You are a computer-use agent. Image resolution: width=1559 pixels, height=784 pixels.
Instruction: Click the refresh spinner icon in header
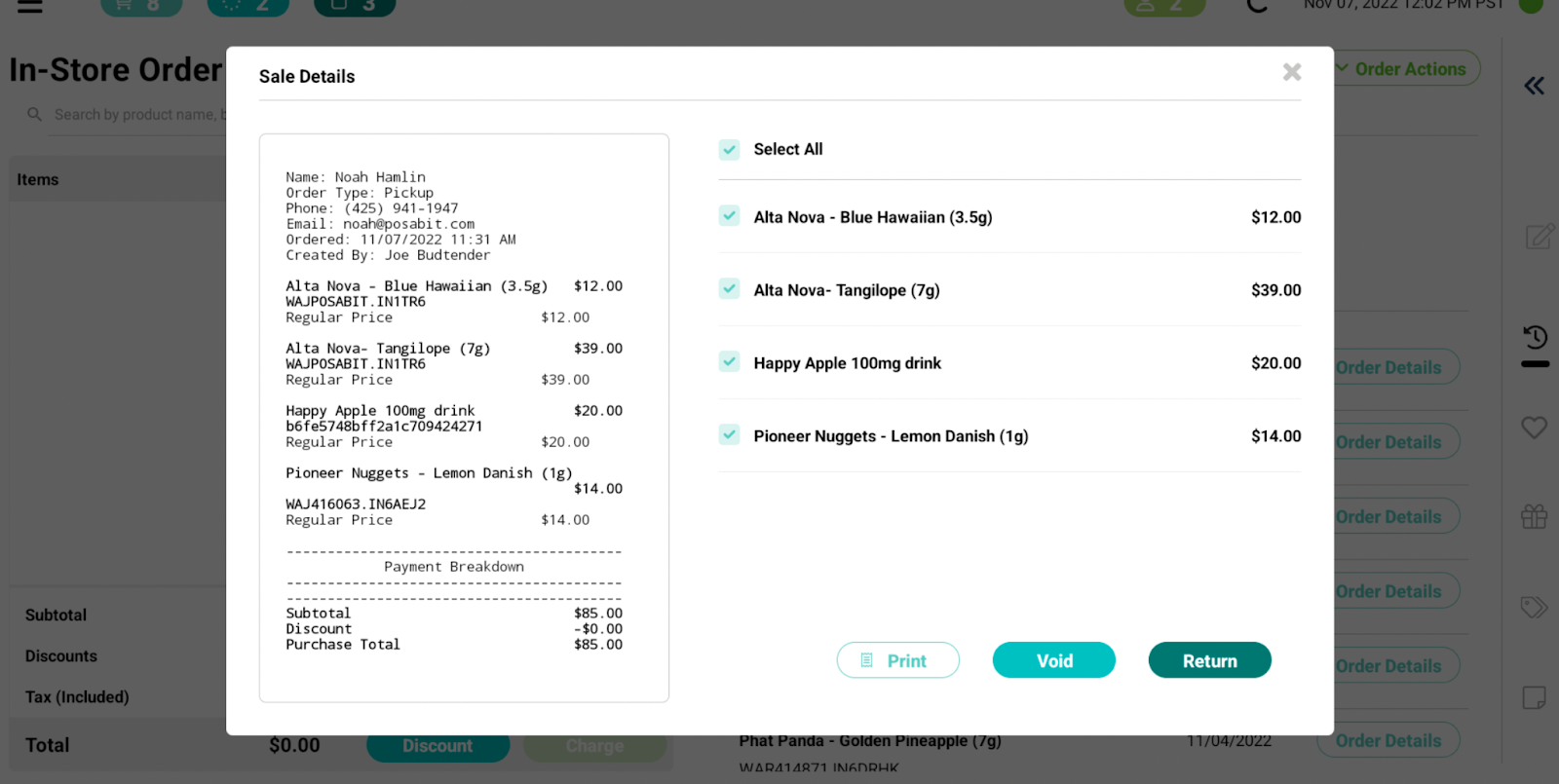click(x=1258, y=5)
